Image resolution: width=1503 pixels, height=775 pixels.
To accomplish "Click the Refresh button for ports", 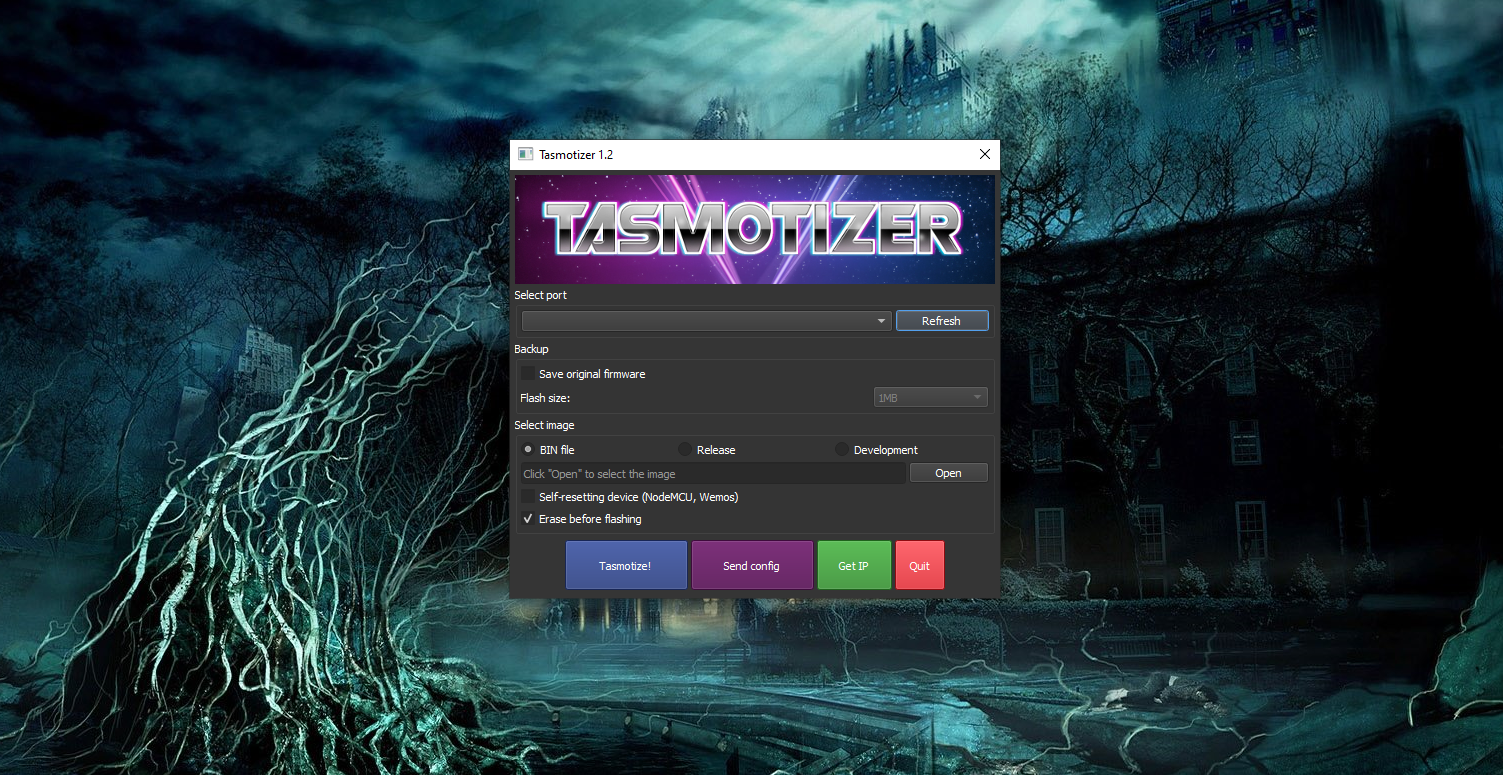I will click(941, 320).
